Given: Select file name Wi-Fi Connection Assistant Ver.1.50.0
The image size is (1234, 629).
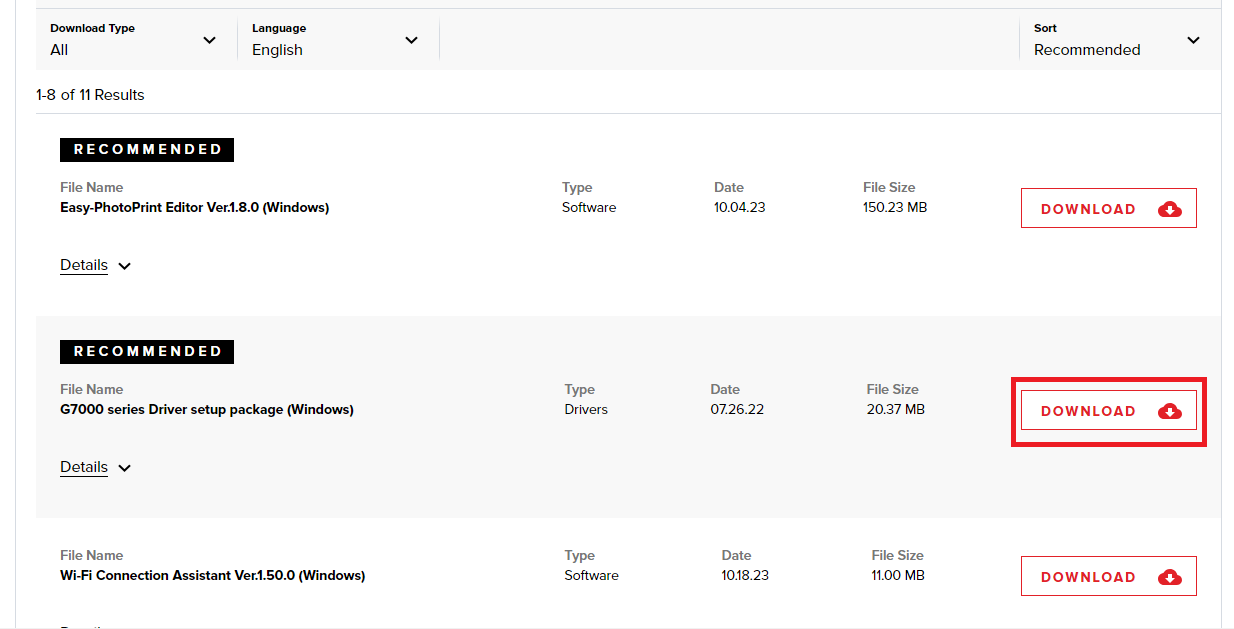Looking at the screenshot, I should pos(213,576).
